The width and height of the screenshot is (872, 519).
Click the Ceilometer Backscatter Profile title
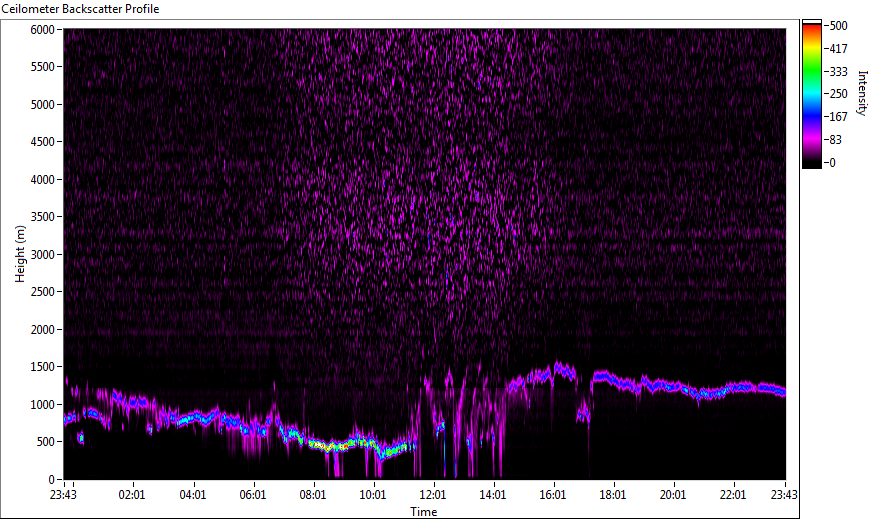(81, 9)
